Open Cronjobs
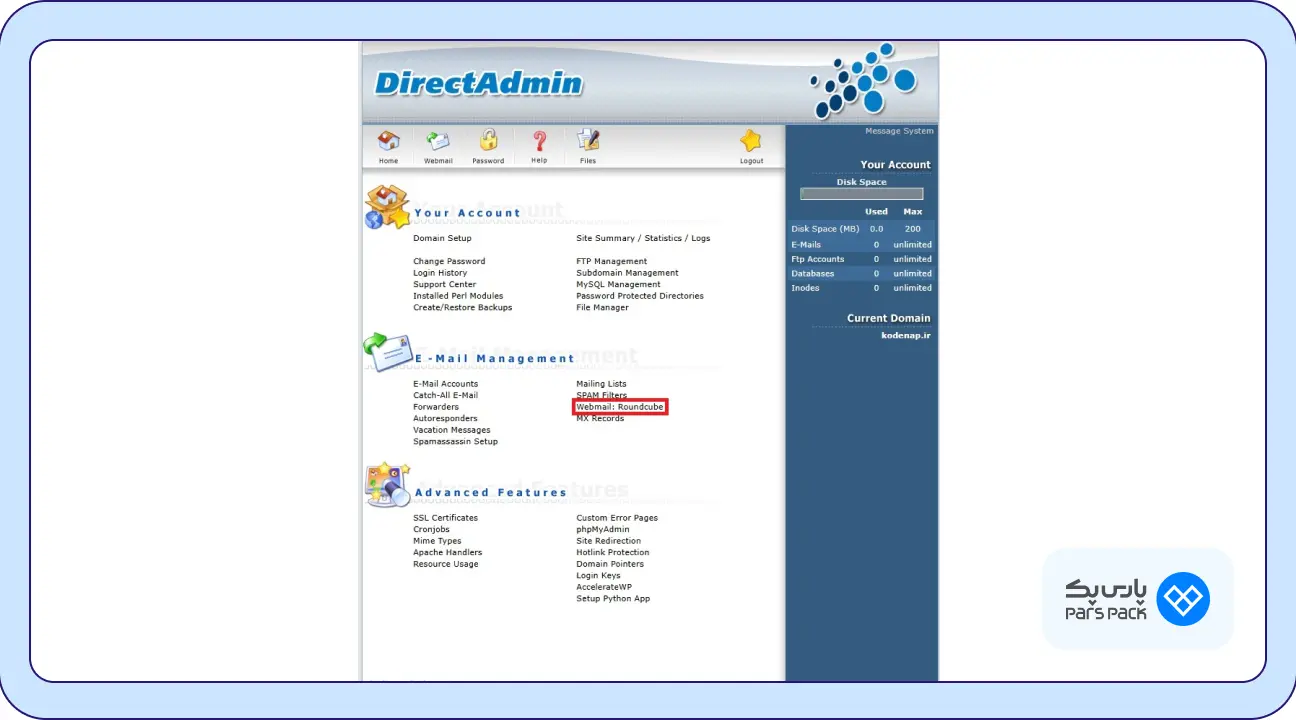 tap(431, 529)
